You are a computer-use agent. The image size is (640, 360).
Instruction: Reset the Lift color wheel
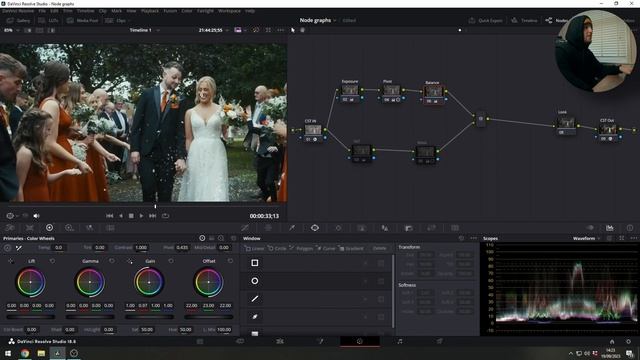coord(52,261)
